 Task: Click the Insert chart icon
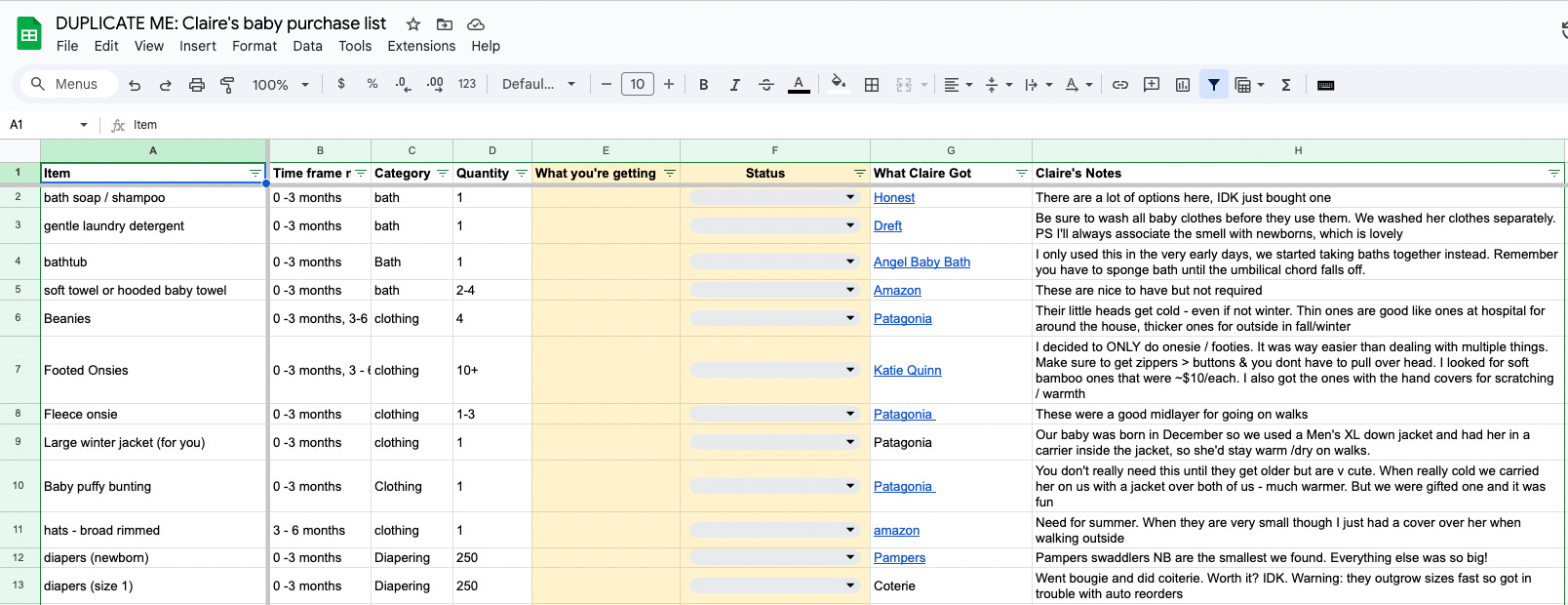pyautogui.click(x=1183, y=85)
